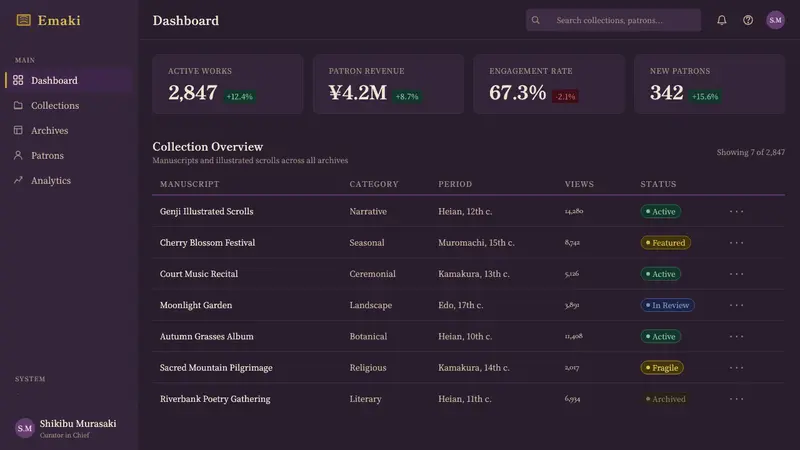Open more options for Court Music Recital
800x450 pixels.
pos(736,274)
